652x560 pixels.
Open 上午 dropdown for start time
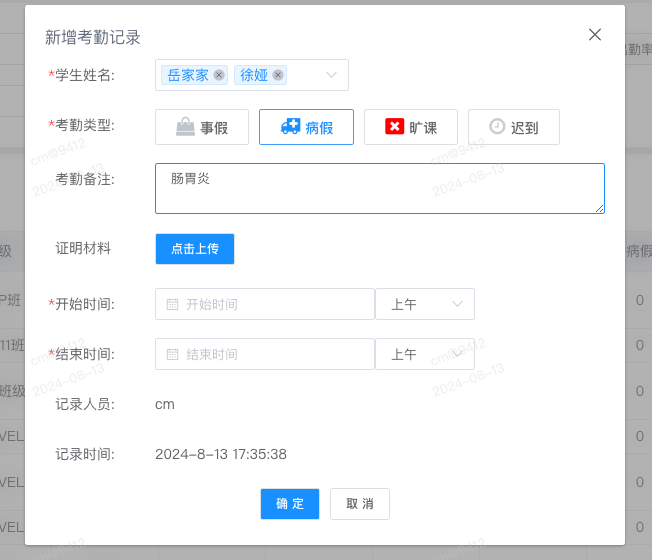(425, 304)
